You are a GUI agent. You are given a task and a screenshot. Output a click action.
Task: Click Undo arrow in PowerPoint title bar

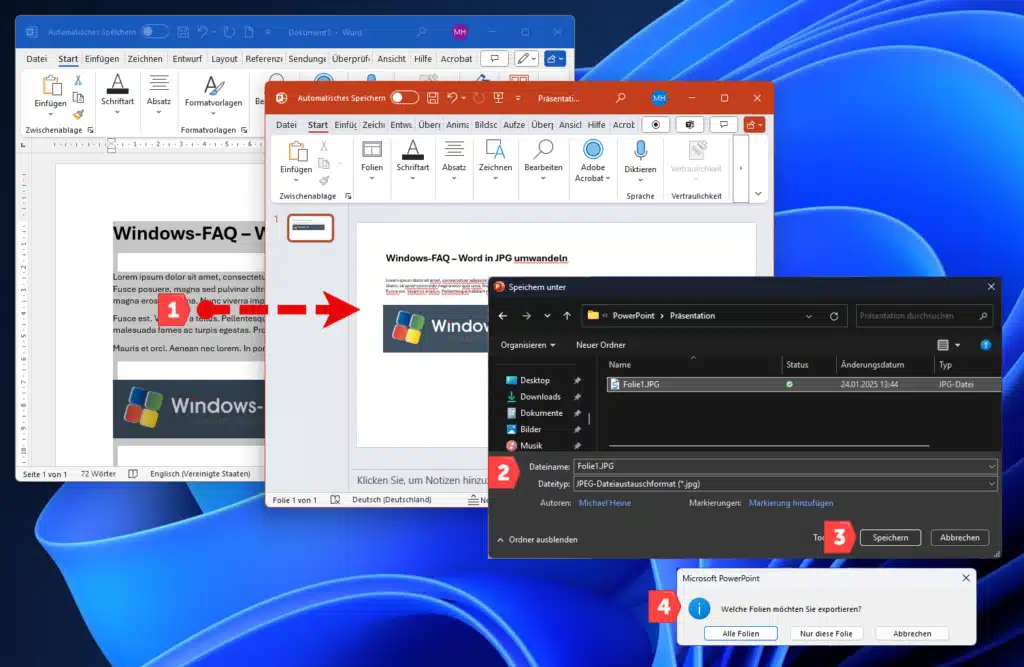[452, 98]
